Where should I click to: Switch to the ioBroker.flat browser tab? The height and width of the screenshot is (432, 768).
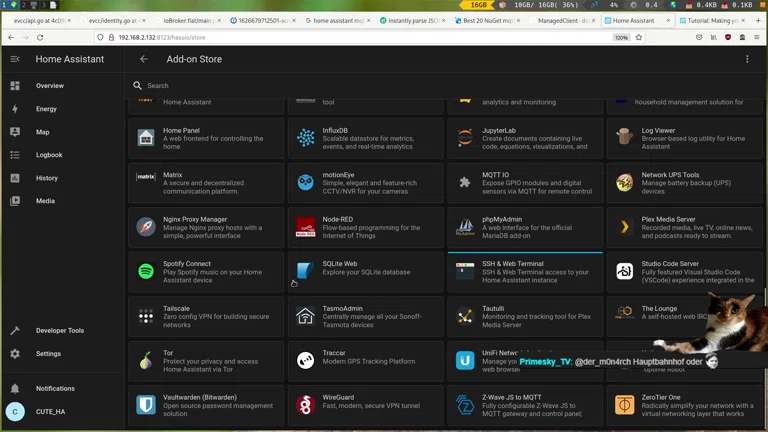coord(189,21)
